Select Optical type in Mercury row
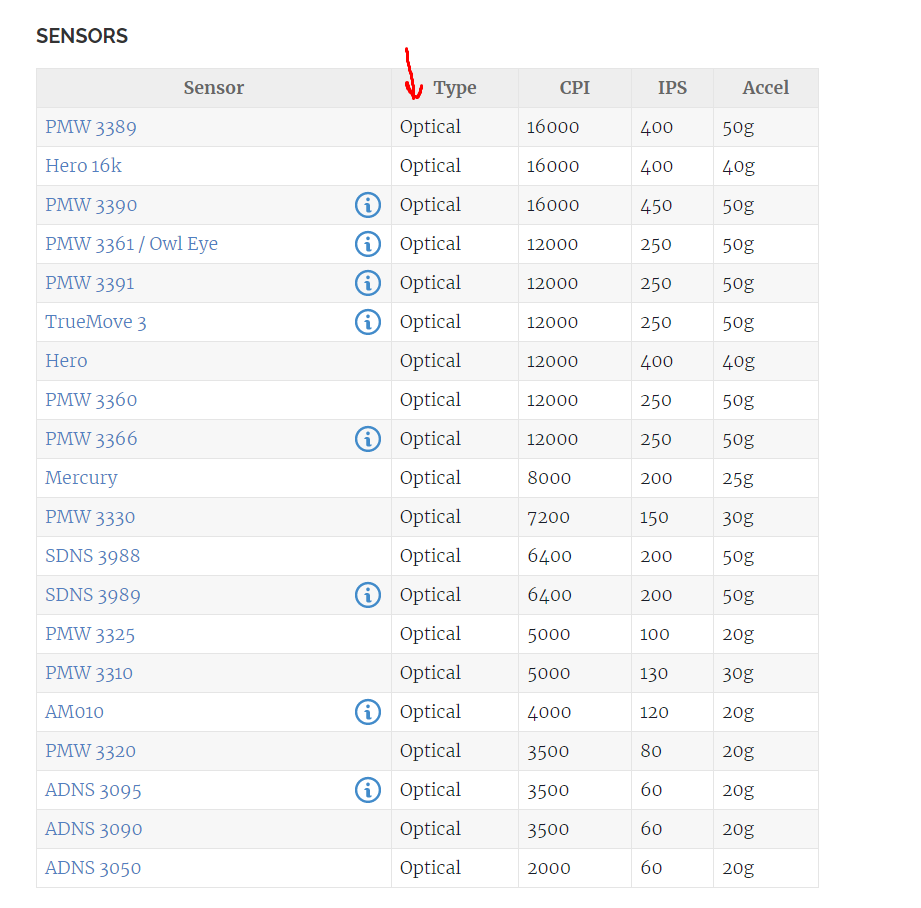This screenshot has width=921, height=908. (x=431, y=478)
